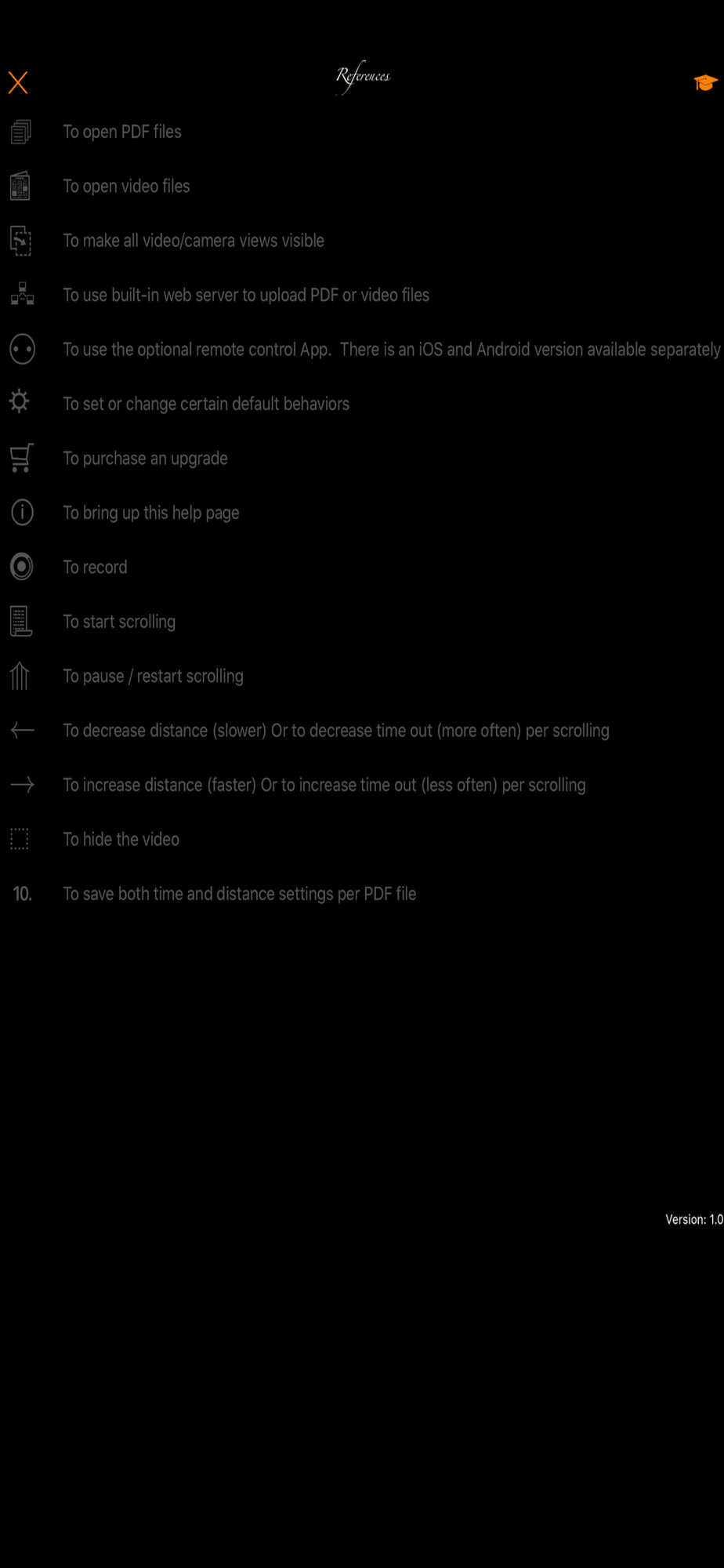Image resolution: width=724 pixels, height=1568 pixels.
Task: Open the settings gear icon
Action: (20, 401)
